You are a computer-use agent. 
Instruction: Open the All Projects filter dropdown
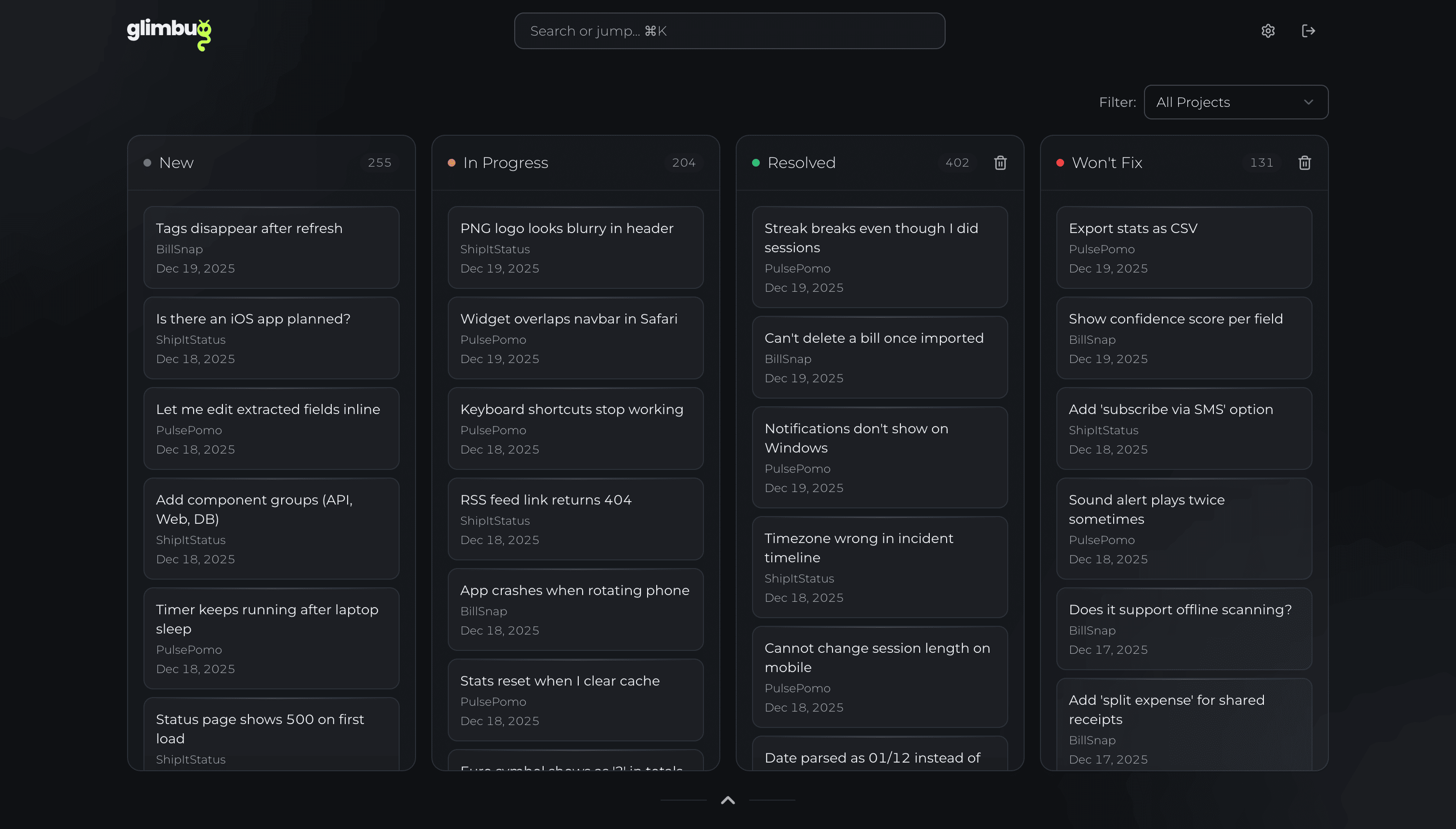(x=1235, y=102)
